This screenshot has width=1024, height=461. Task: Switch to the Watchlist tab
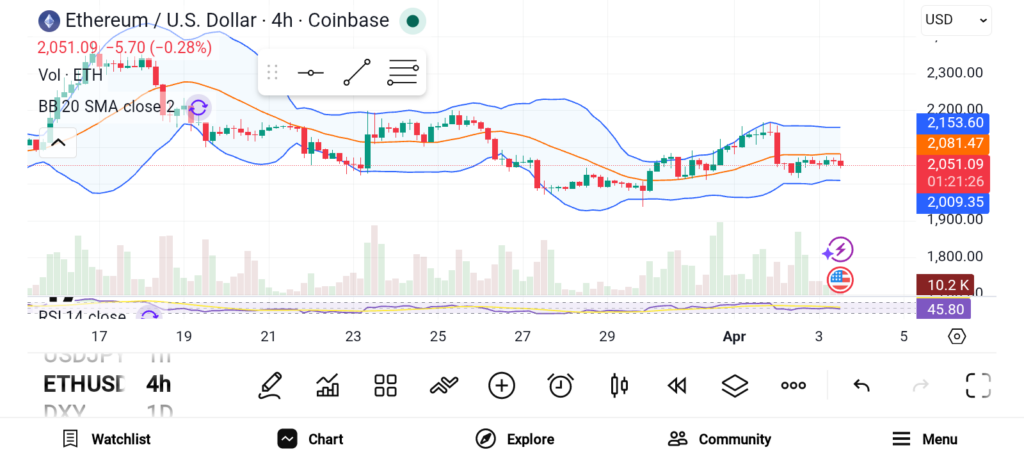click(106, 439)
